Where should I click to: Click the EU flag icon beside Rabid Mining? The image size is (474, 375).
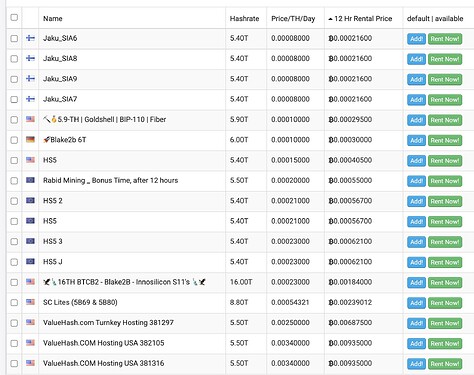[x=30, y=180]
